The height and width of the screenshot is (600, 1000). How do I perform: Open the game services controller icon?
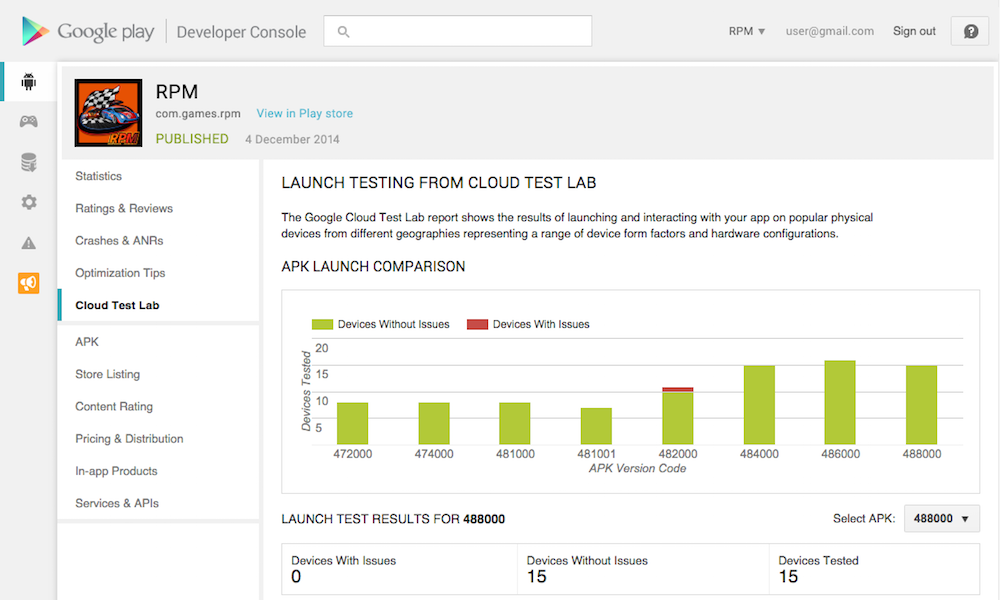point(28,122)
